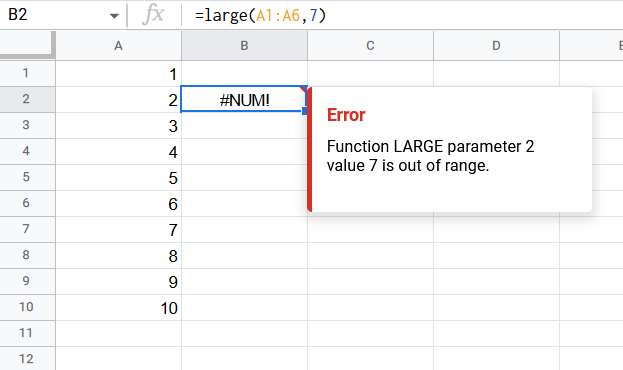Click cell B2 showing #NUM! error
Screen dimensions: 623x370
[244, 99]
